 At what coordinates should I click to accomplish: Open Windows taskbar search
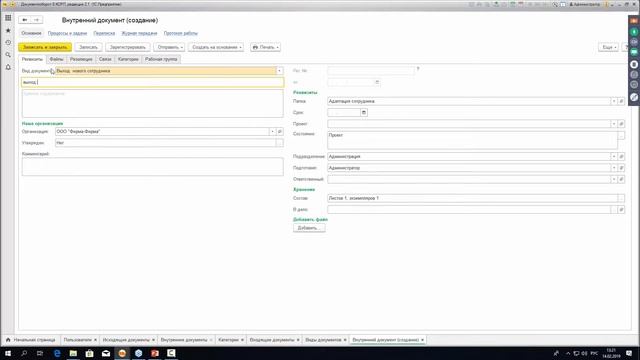pyautogui.click(x=24, y=353)
